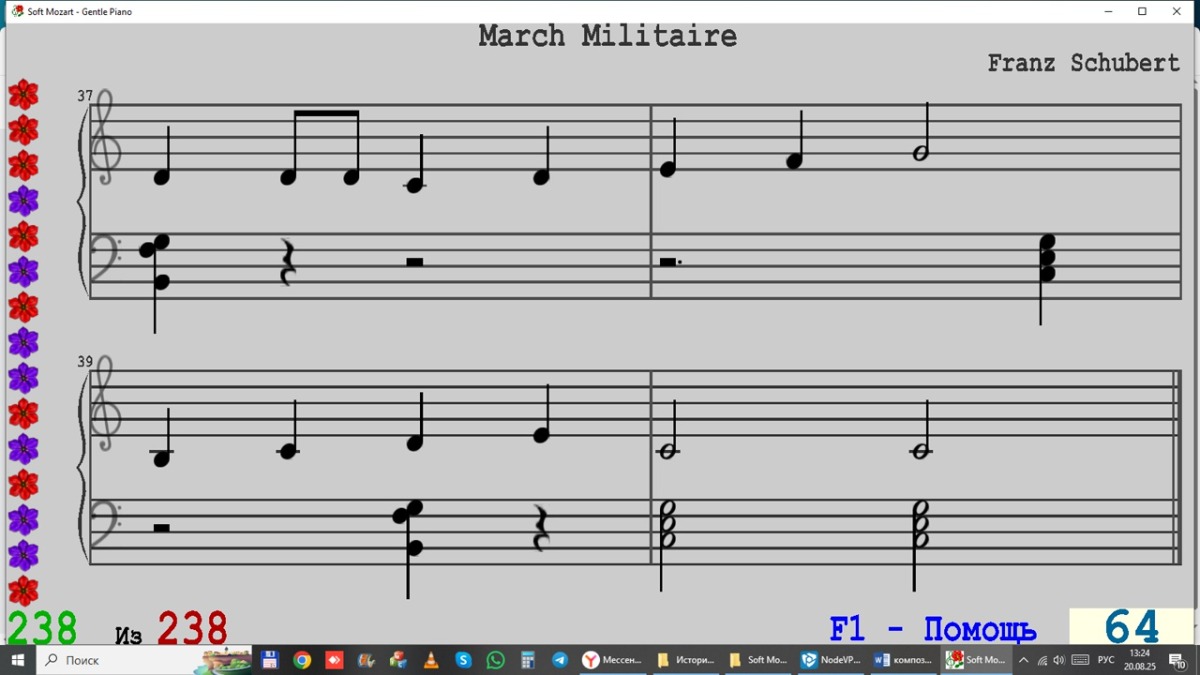Open WhatsApp from the taskbar
This screenshot has width=1200, height=675.
[496, 660]
